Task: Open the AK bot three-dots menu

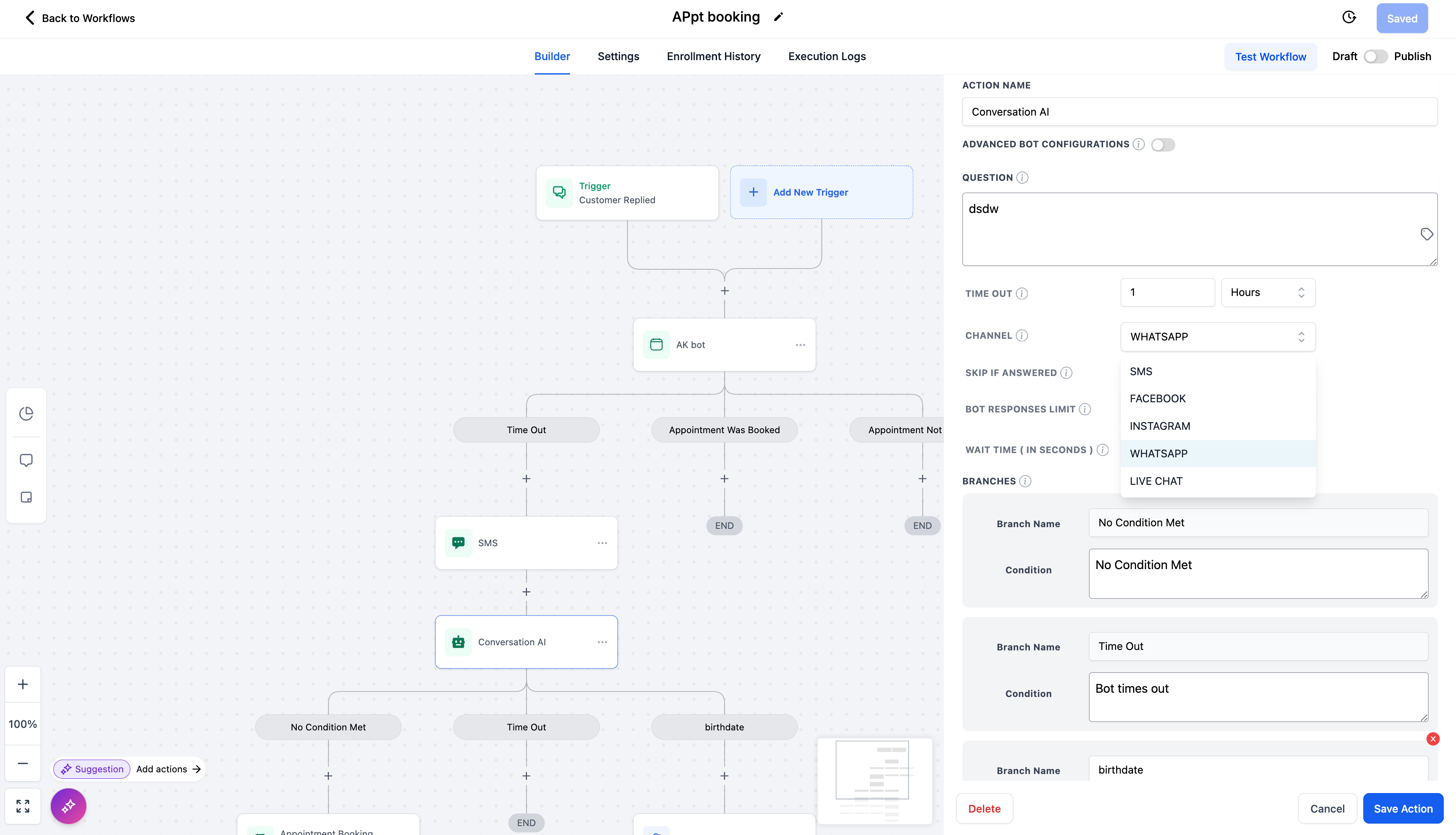Action: point(800,345)
